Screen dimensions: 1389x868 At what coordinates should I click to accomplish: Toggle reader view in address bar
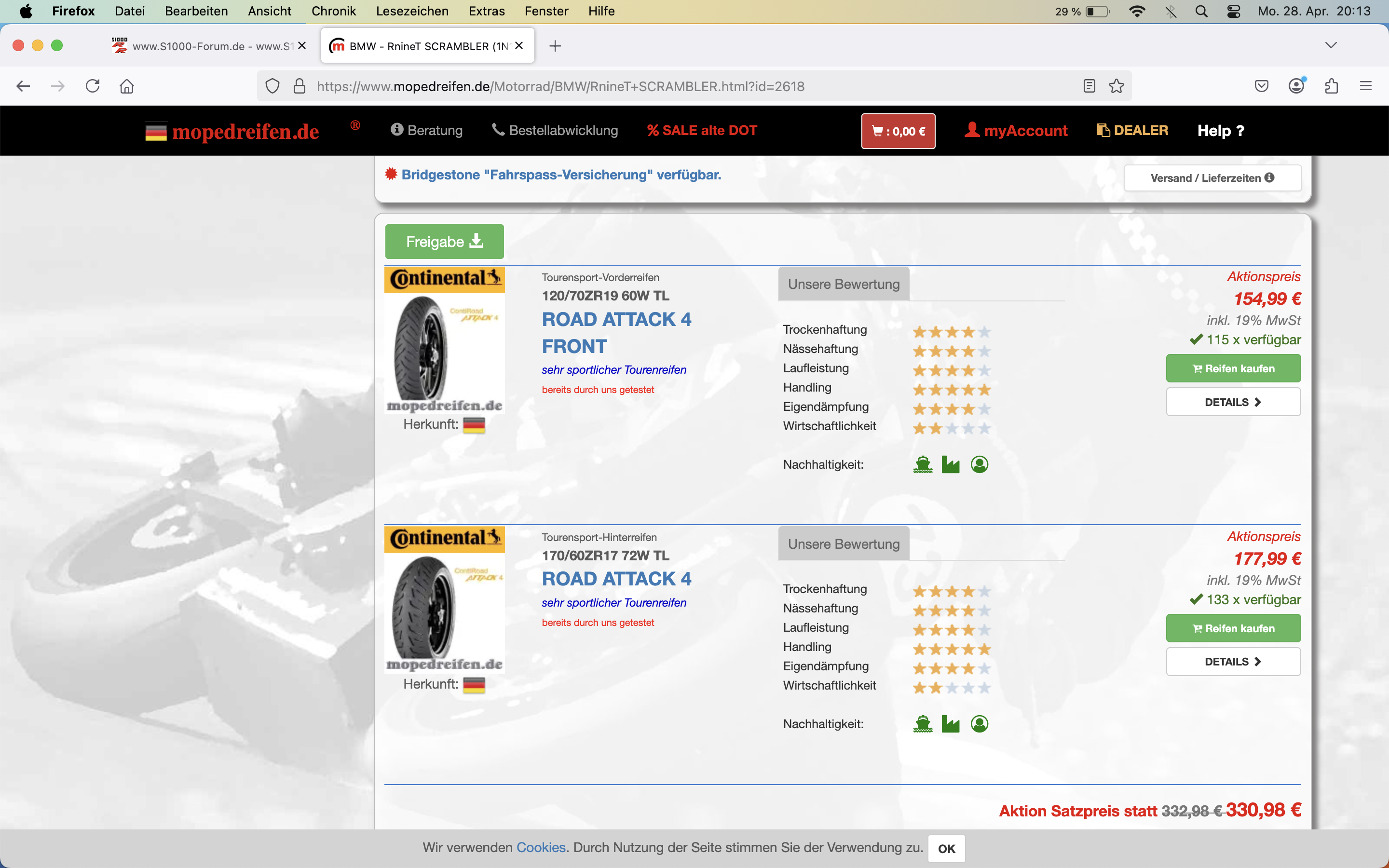(1089, 86)
